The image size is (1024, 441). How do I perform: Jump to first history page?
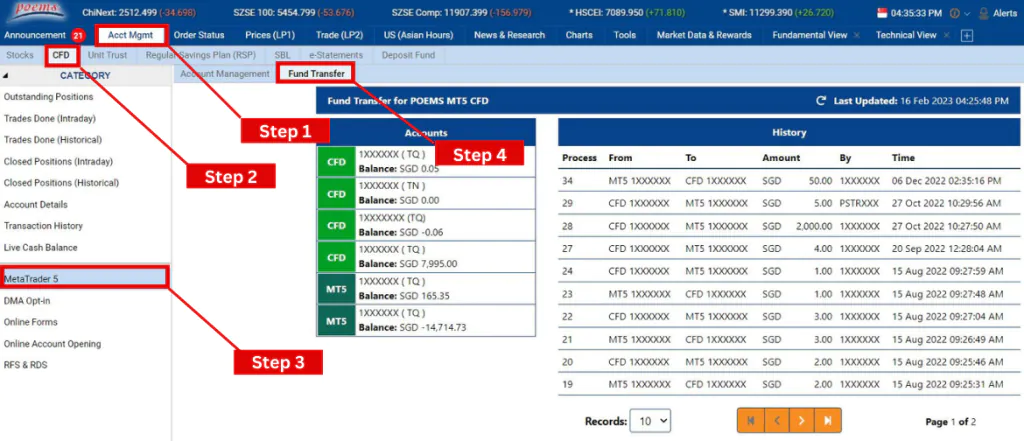coord(749,421)
